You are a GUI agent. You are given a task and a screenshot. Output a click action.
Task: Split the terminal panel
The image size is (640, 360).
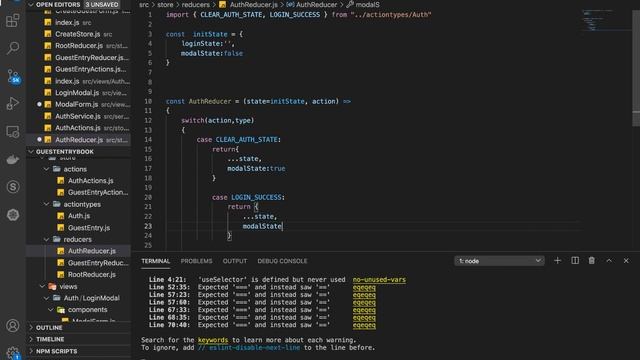(575, 260)
